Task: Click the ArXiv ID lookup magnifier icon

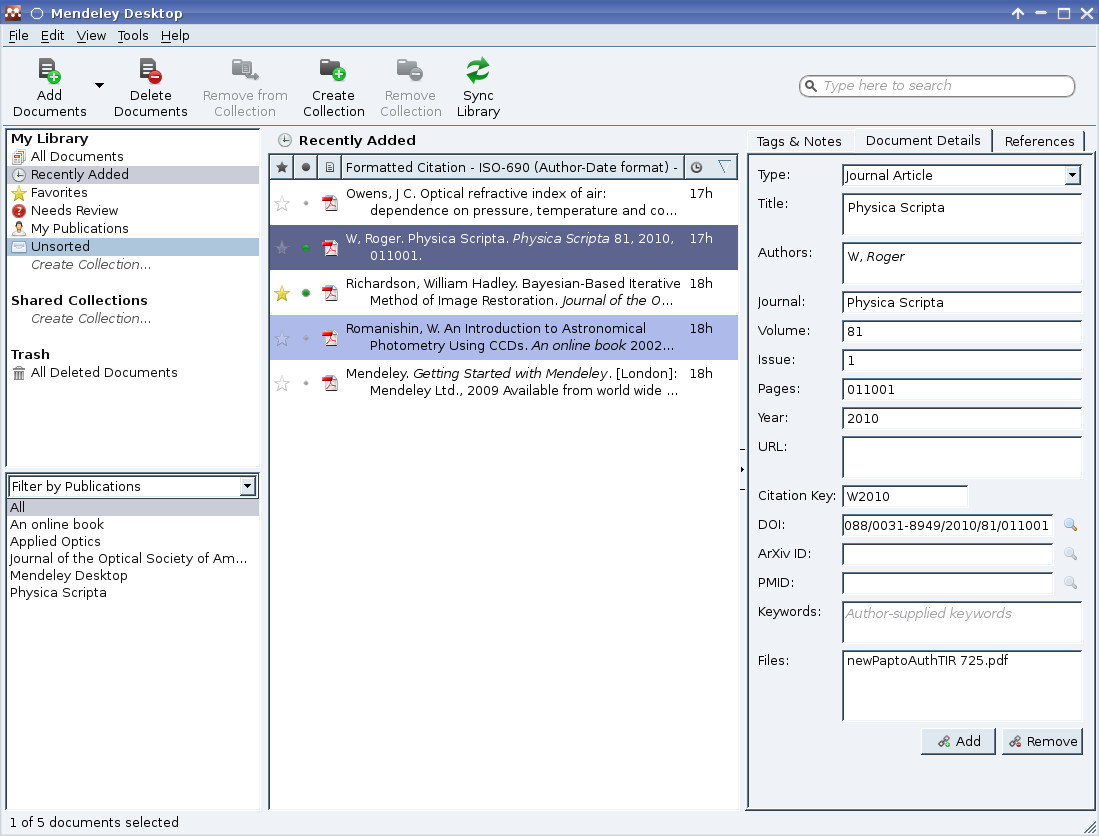Action: [x=1070, y=554]
